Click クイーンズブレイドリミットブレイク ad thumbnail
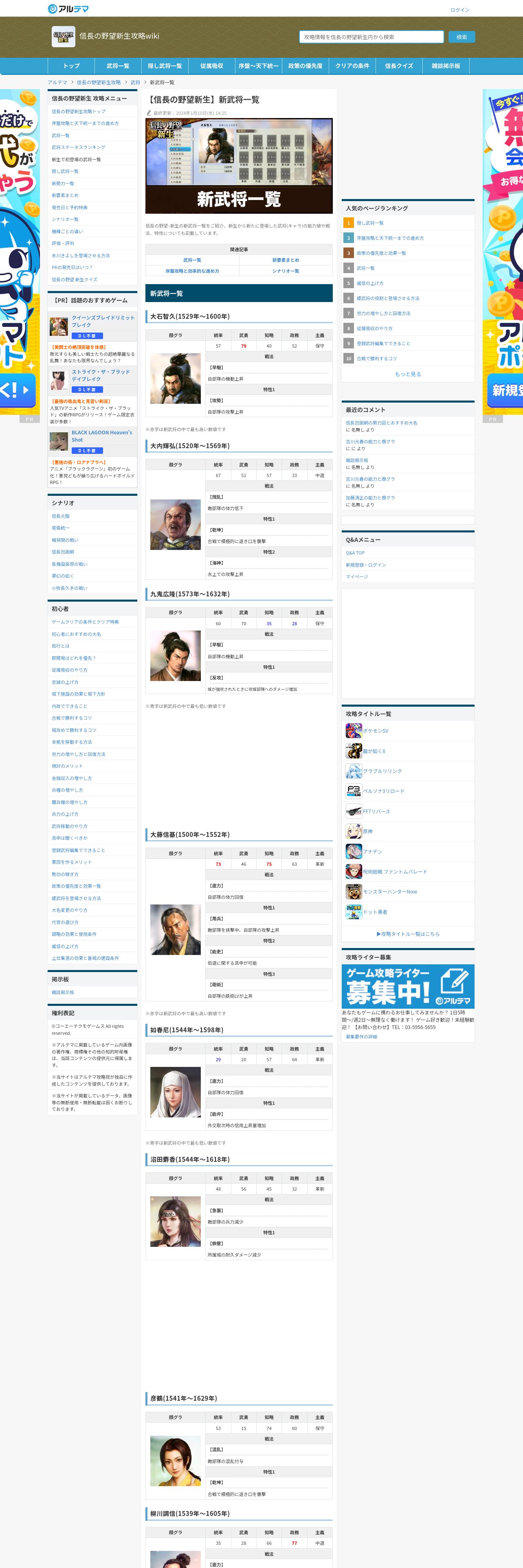 click(x=59, y=327)
